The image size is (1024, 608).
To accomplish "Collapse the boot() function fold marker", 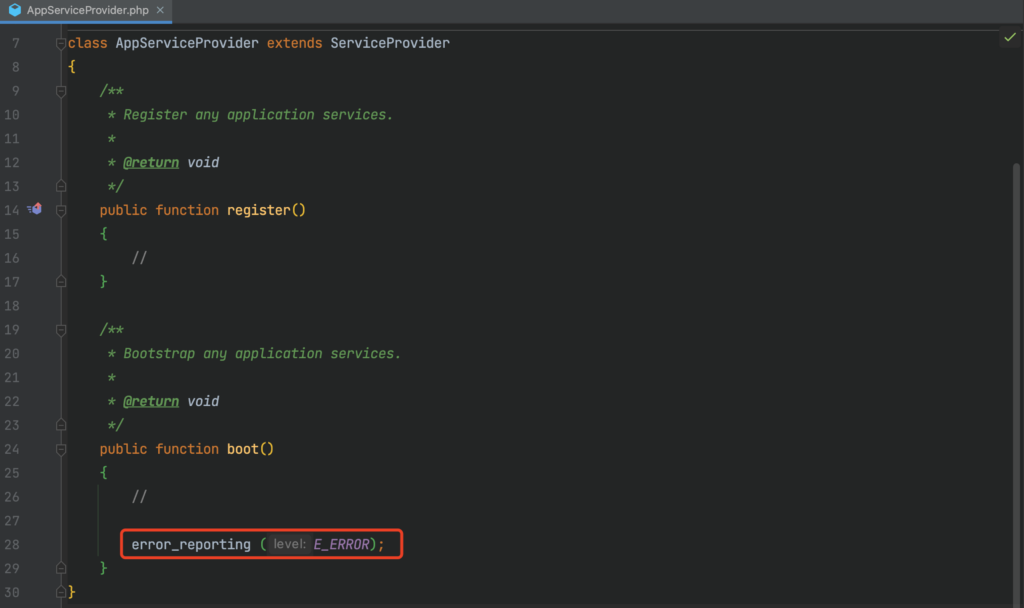I will tap(61, 449).
